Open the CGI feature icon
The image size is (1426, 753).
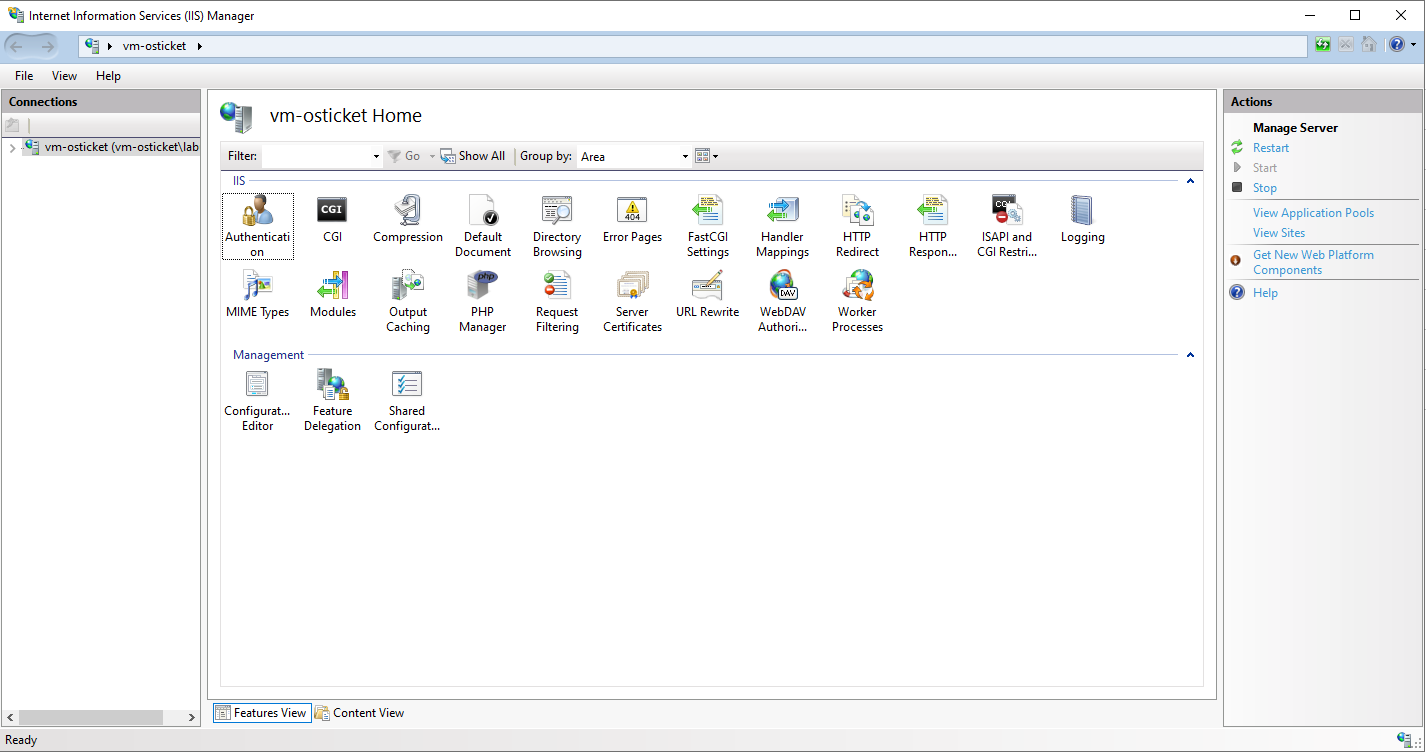tap(332, 219)
